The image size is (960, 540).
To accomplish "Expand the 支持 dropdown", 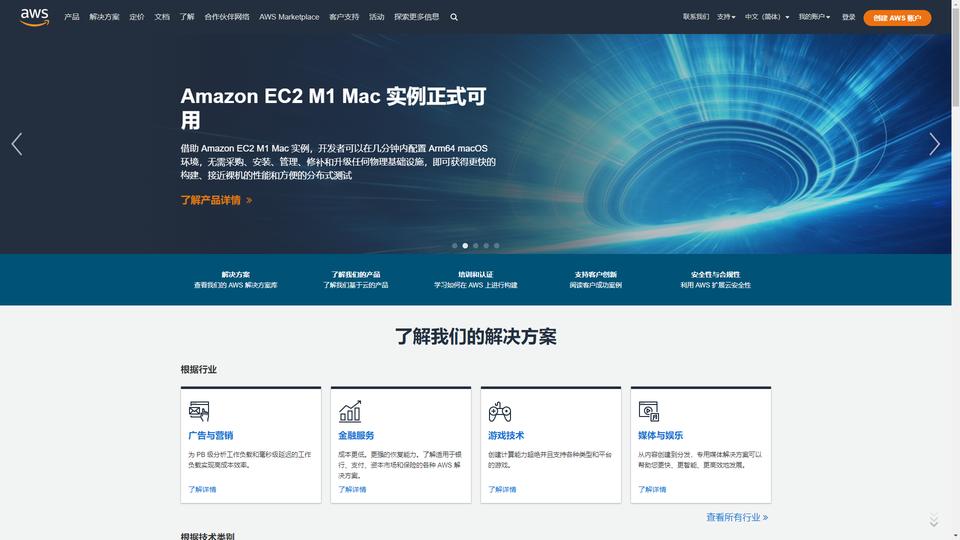I will point(726,17).
